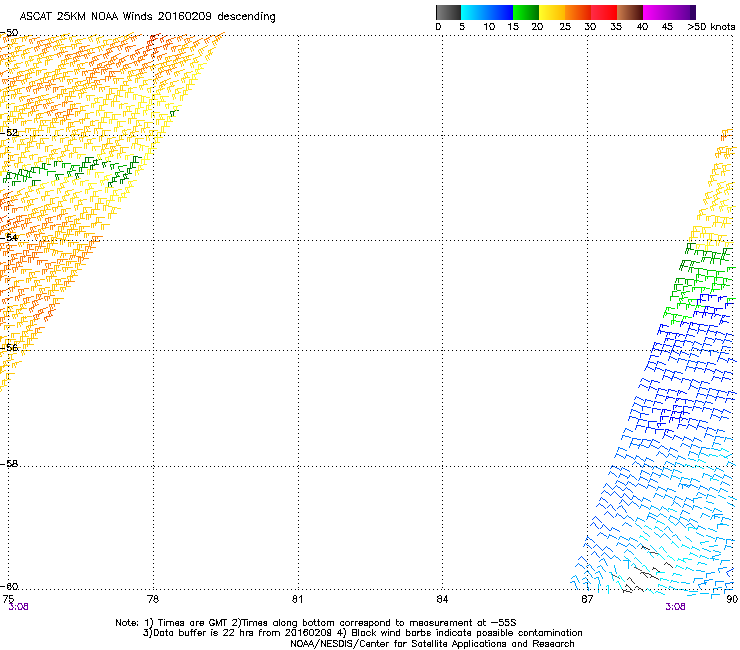Click the 90 longitude axis label
The height and width of the screenshot is (650, 740).
click(x=732, y=599)
